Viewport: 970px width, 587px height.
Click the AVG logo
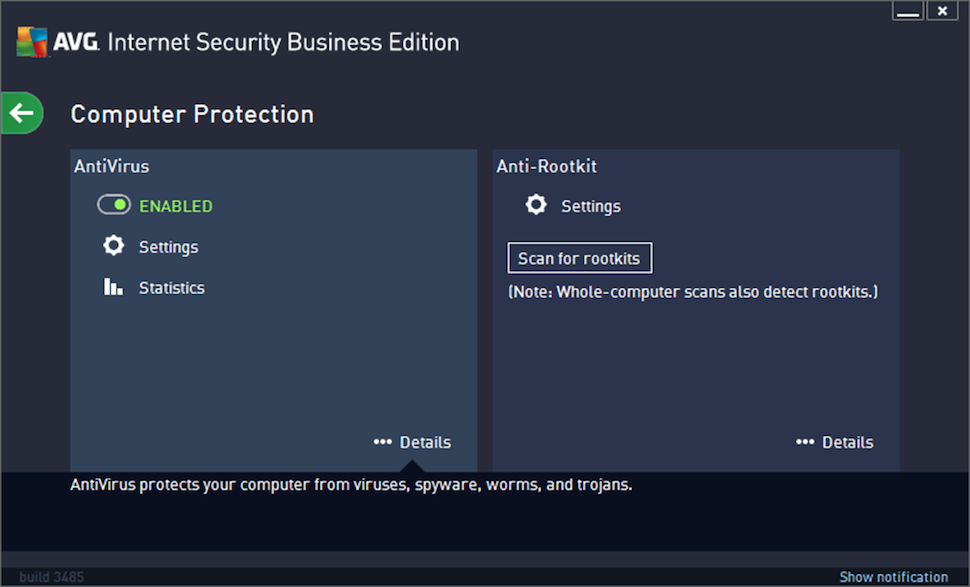point(34,40)
